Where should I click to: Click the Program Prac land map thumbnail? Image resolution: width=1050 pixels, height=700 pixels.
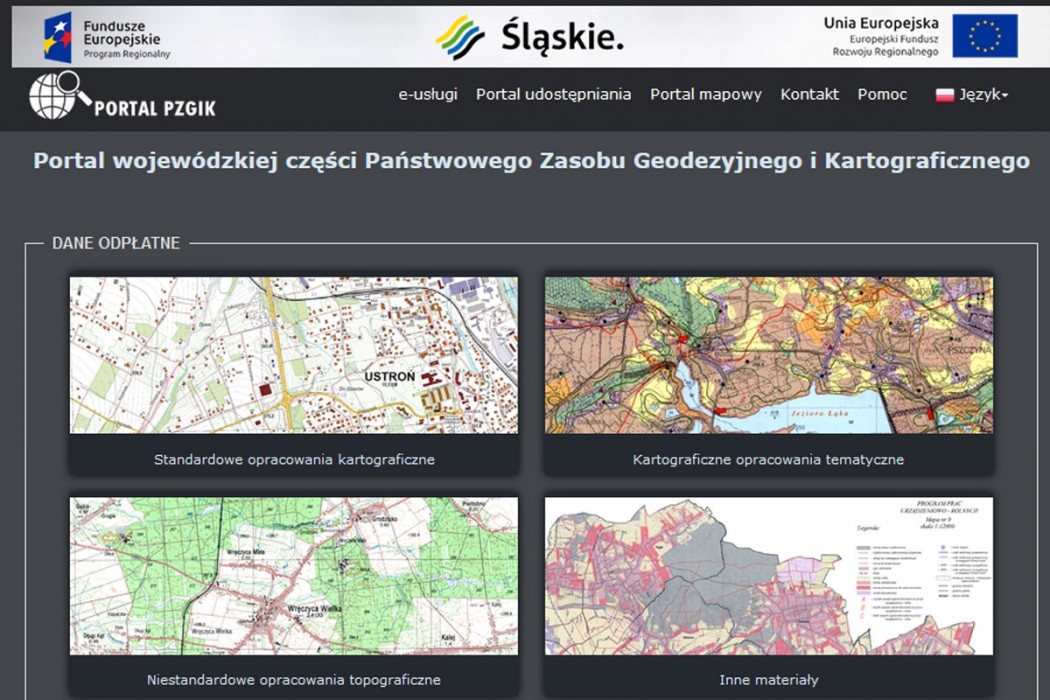pos(768,576)
